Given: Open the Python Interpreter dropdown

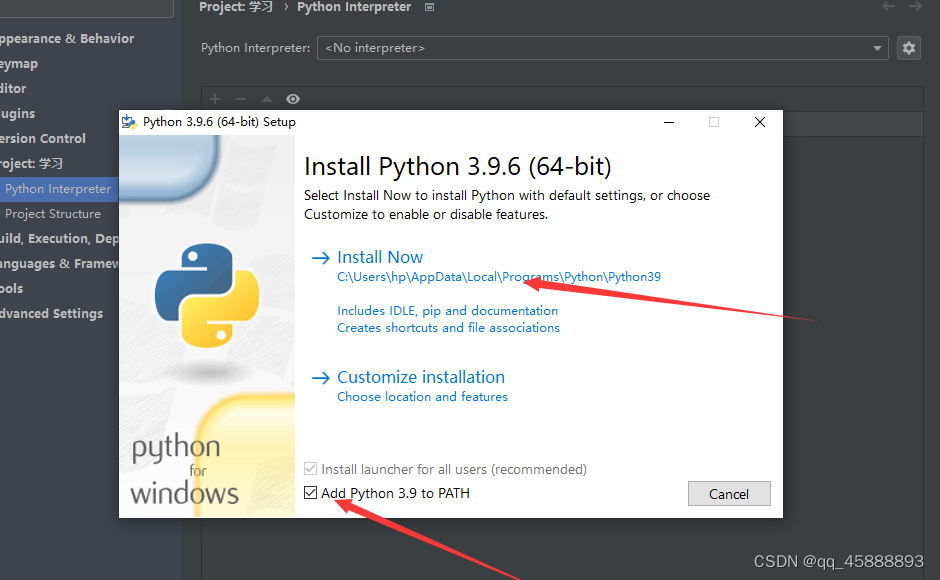Looking at the screenshot, I should (x=602, y=48).
